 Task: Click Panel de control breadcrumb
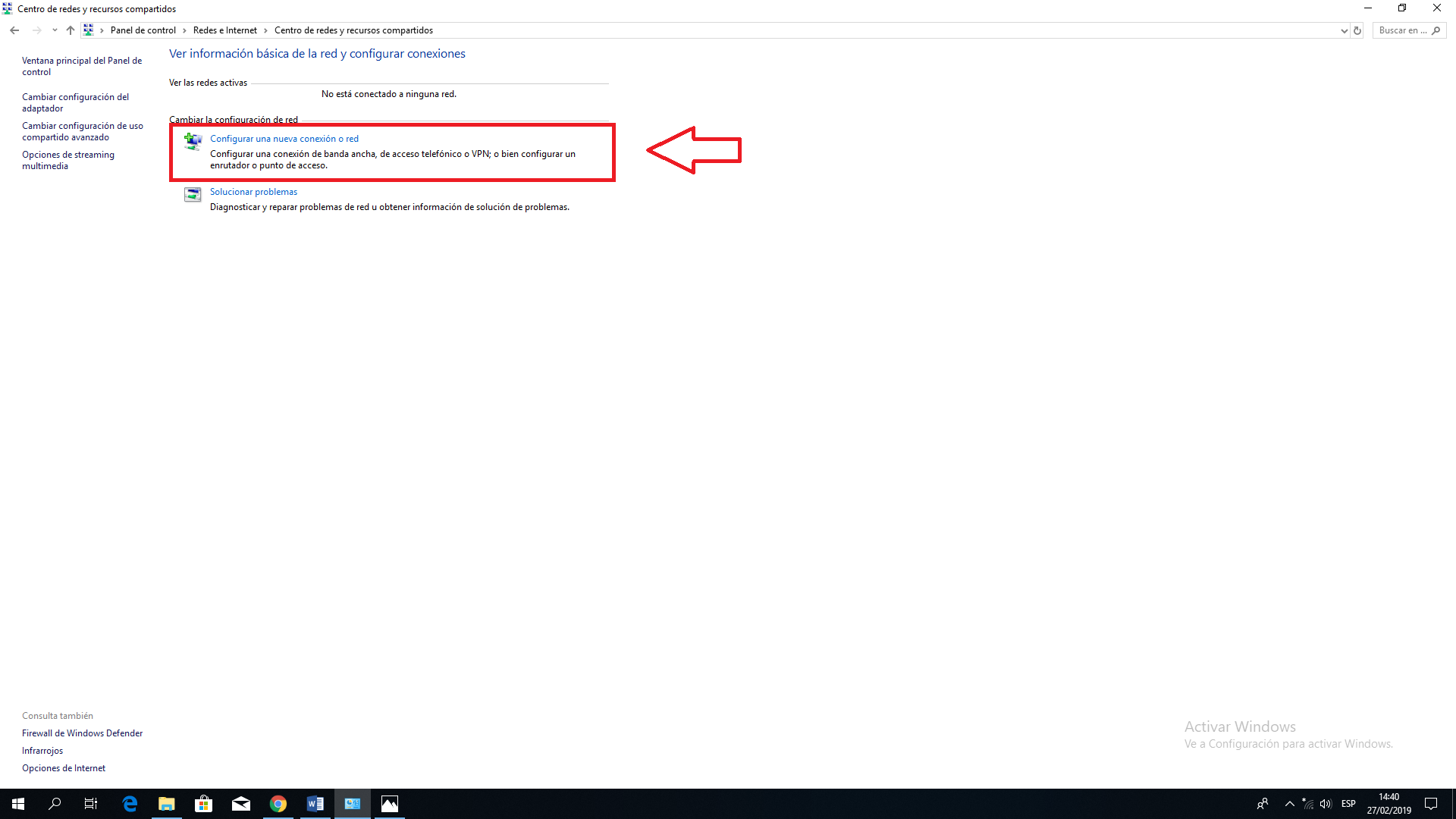[x=143, y=30]
